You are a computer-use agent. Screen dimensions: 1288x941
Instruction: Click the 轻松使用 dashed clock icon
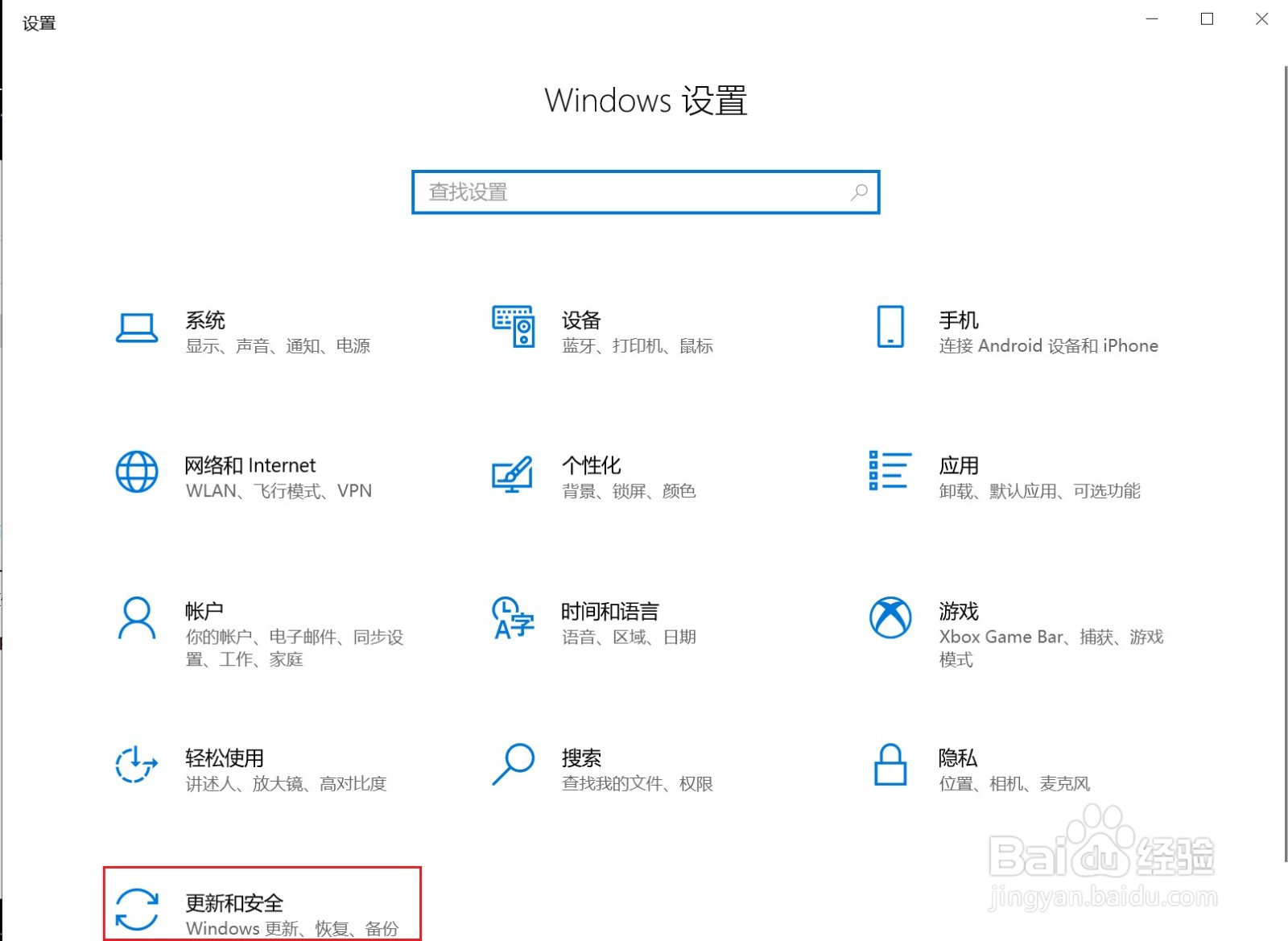point(136,764)
